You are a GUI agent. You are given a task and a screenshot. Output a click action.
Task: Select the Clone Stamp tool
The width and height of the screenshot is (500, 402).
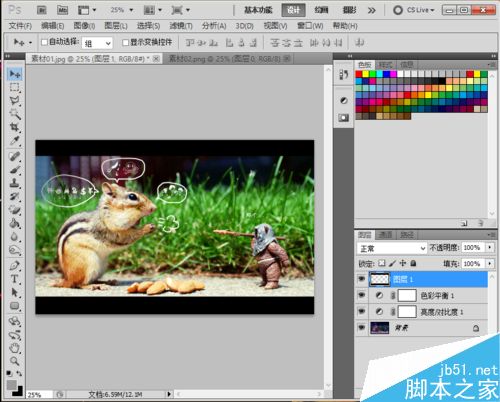(15, 183)
